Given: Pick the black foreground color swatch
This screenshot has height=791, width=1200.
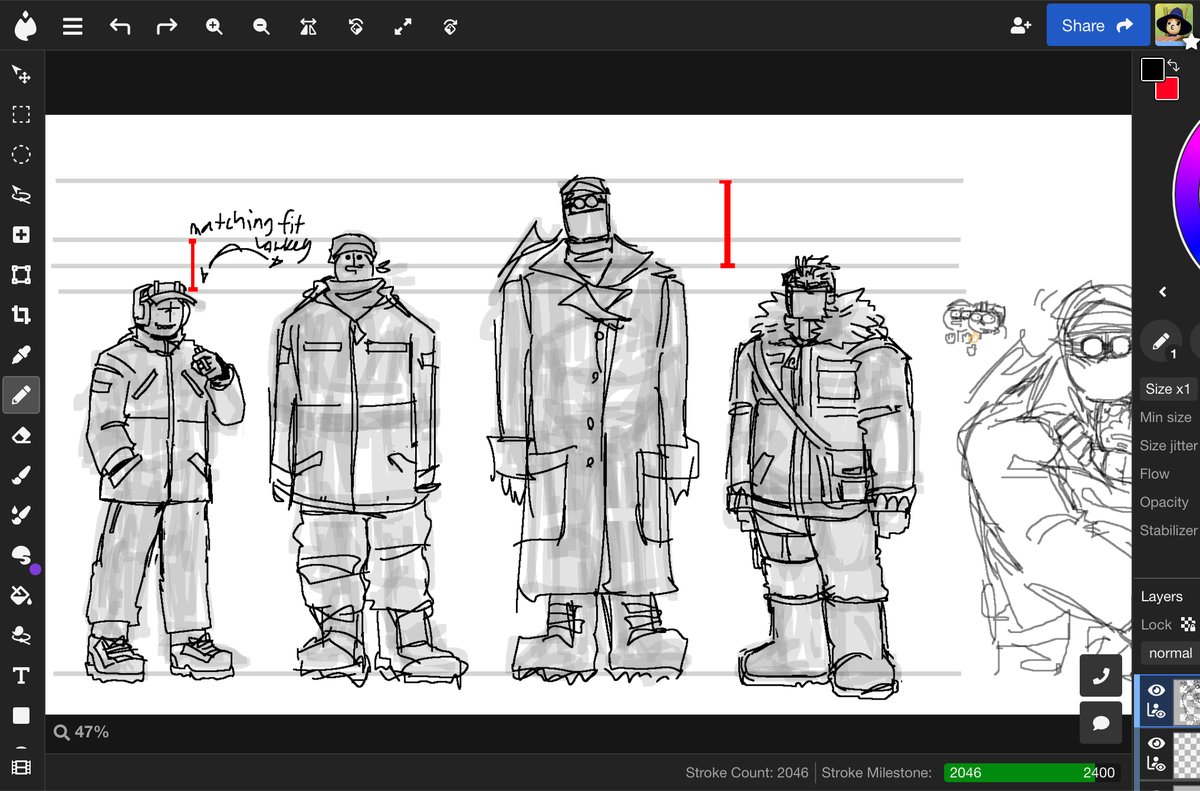Looking at the screenshot, I should coord(1153,69).
